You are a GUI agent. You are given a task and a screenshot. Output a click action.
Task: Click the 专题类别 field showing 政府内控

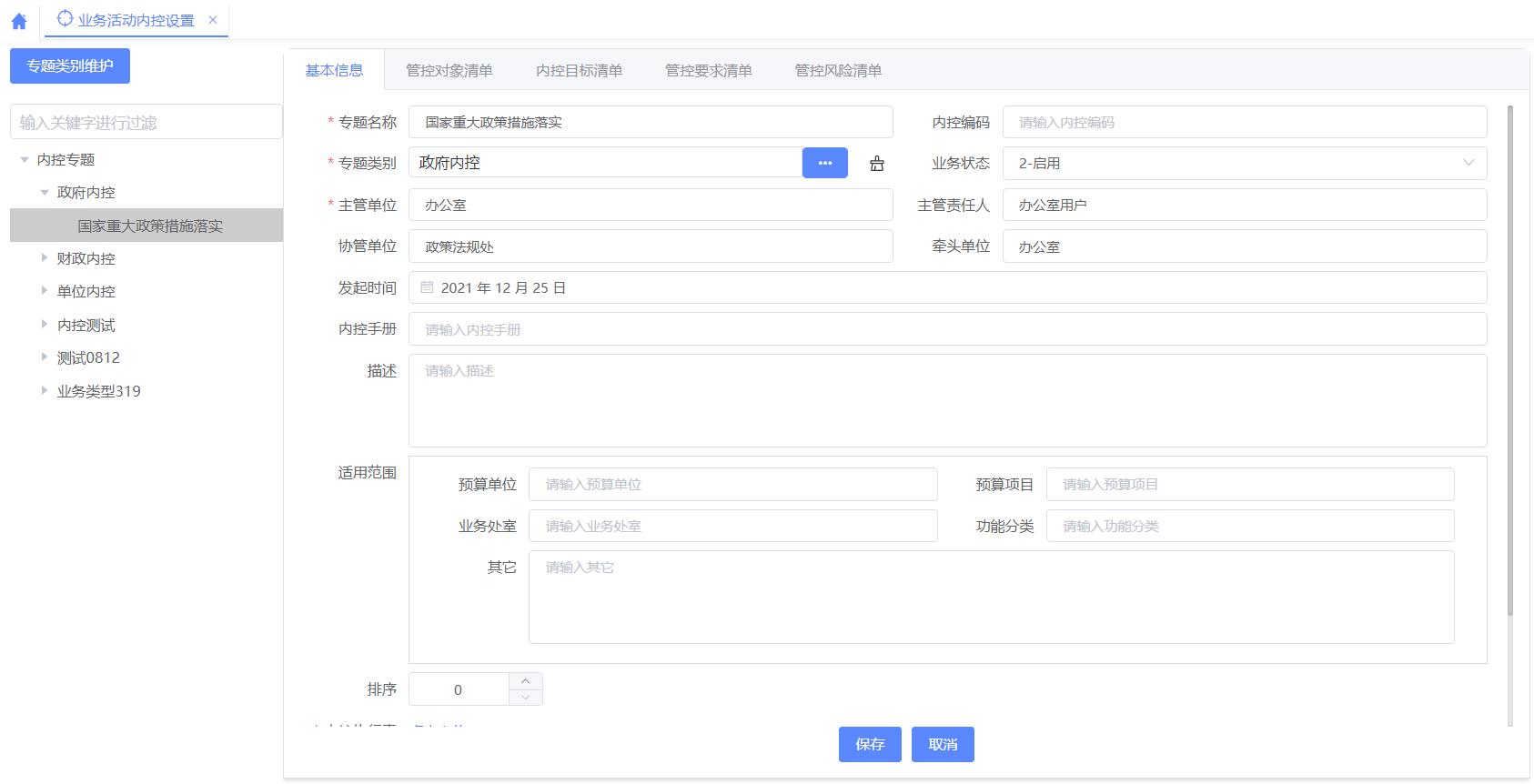click(605, 163)
